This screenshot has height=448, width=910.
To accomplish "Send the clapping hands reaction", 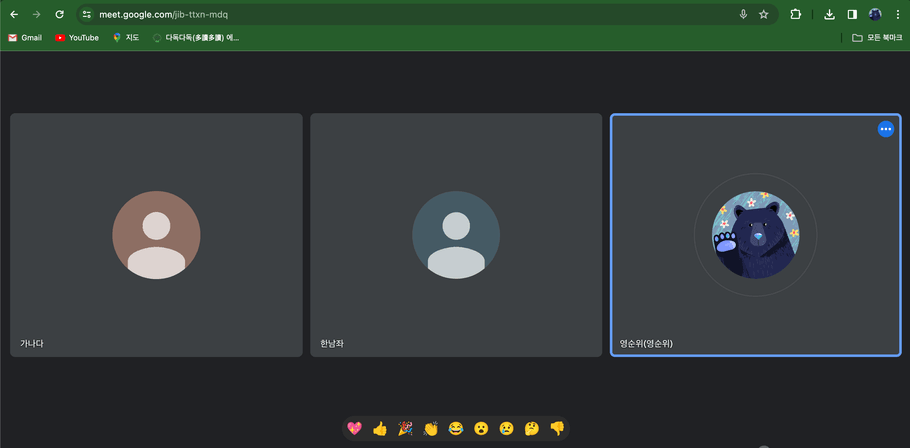I will tap(431, 429).
